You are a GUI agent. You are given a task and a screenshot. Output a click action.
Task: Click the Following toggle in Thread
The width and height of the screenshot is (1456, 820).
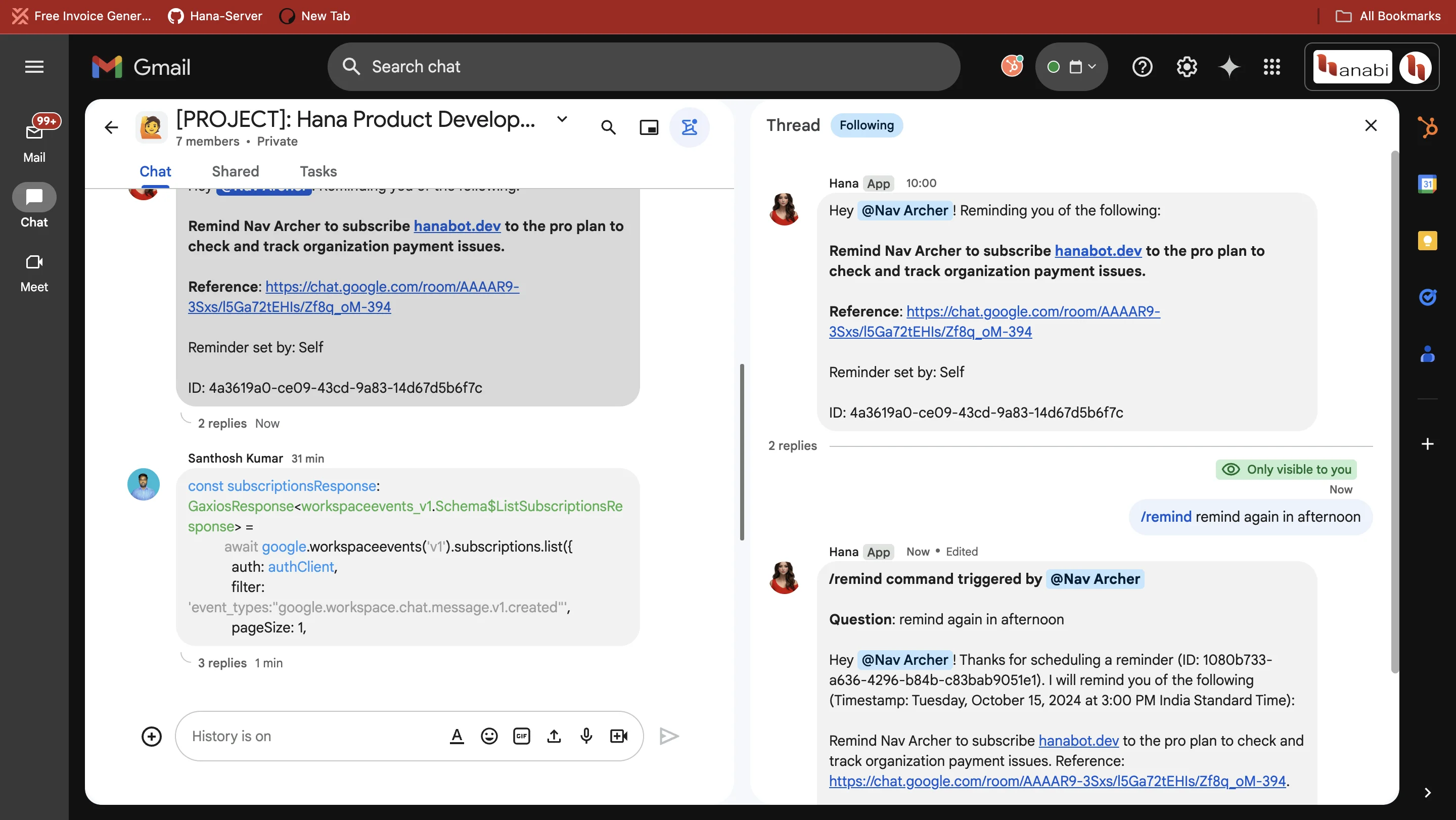[867, 125]
